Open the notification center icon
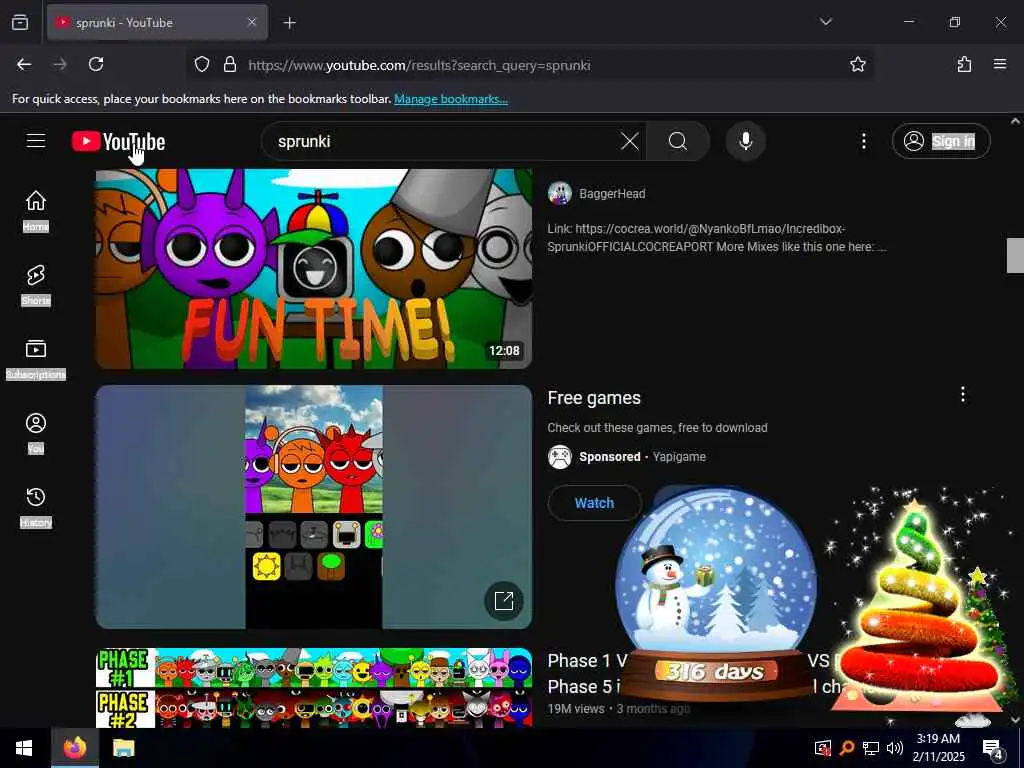Screen dimensions: 1024x768 click(992, 748)
